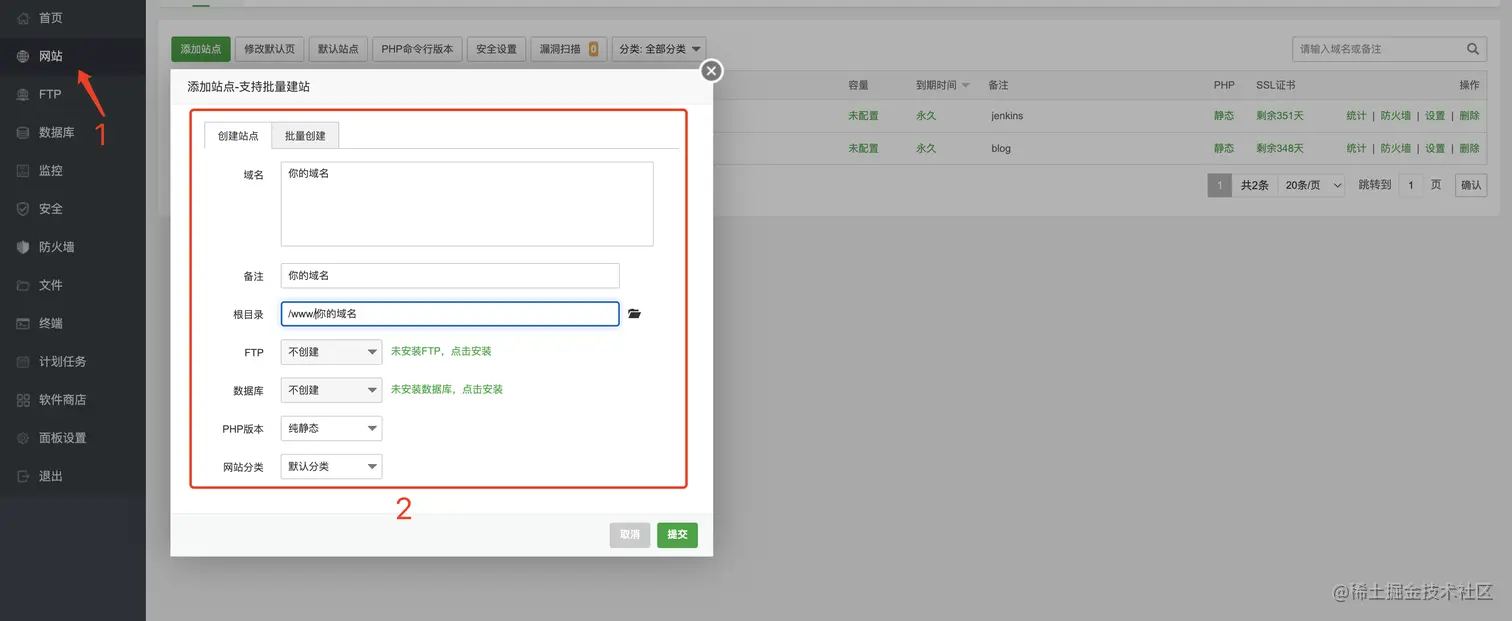Image resolution: width=1512 pixels, height=621 pixels.
Task: Click 统计 link in jenkins row
Action: tap(1356, 116)
